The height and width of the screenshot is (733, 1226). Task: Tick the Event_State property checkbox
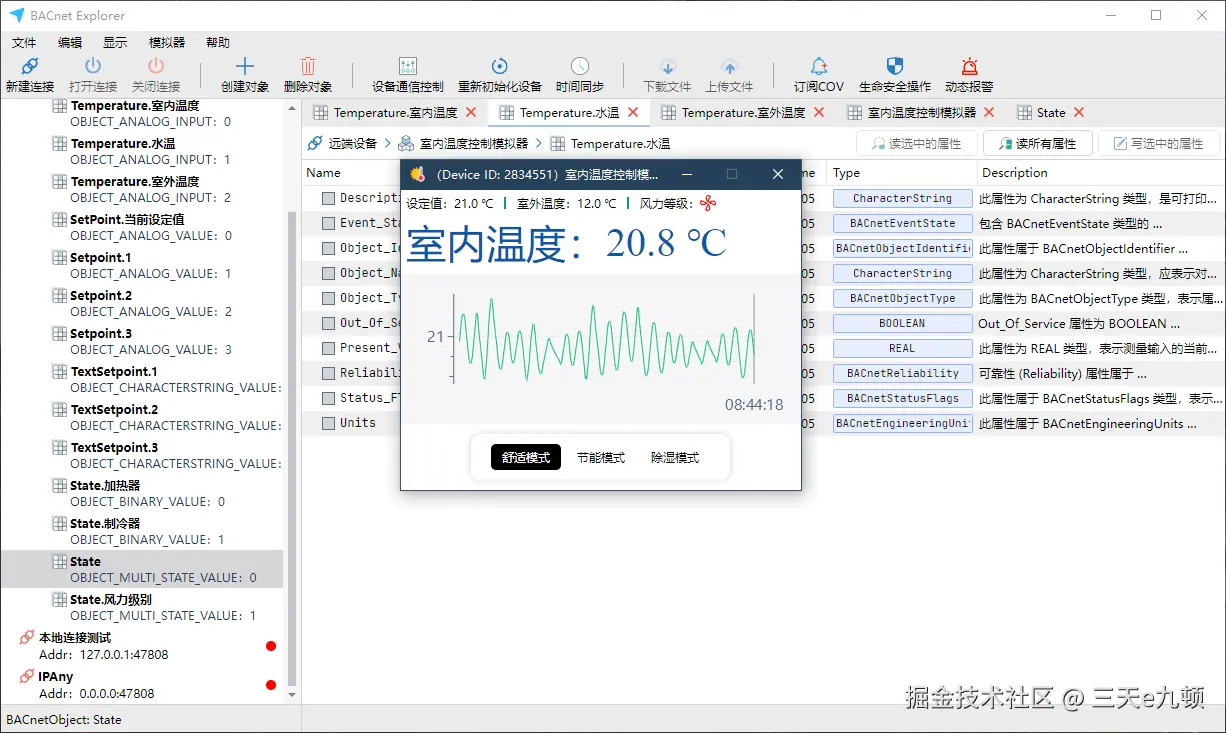328,223
